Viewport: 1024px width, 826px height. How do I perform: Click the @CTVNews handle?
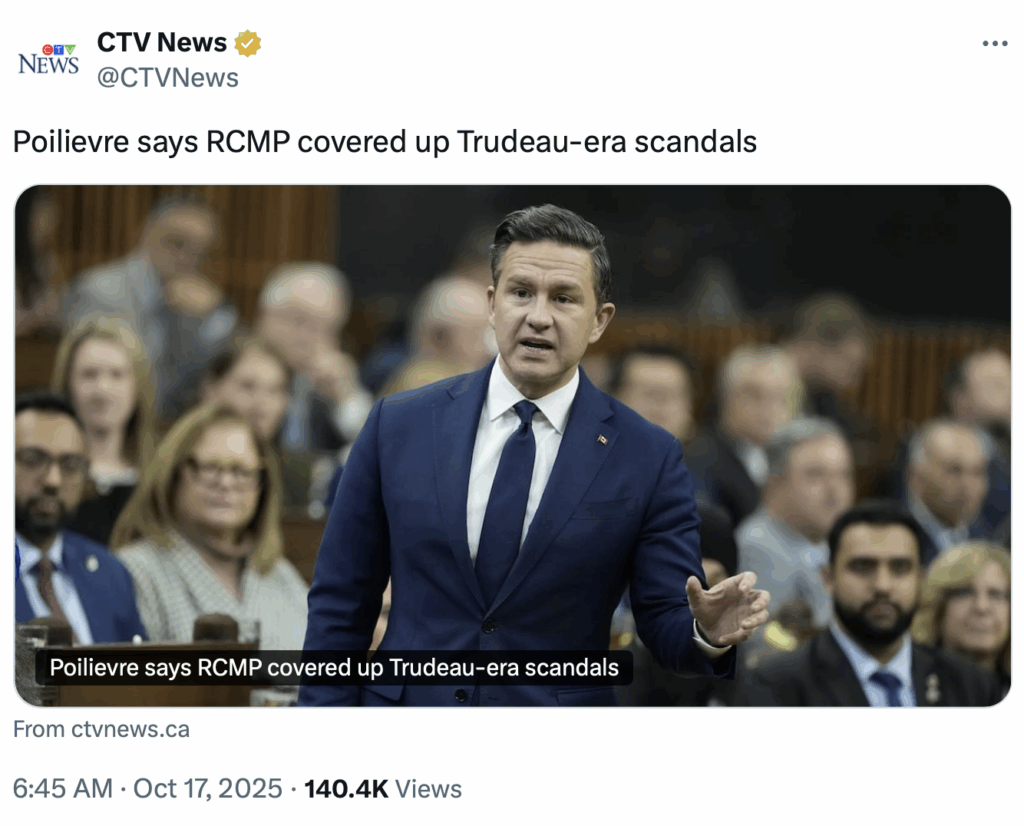click(167, 77)
